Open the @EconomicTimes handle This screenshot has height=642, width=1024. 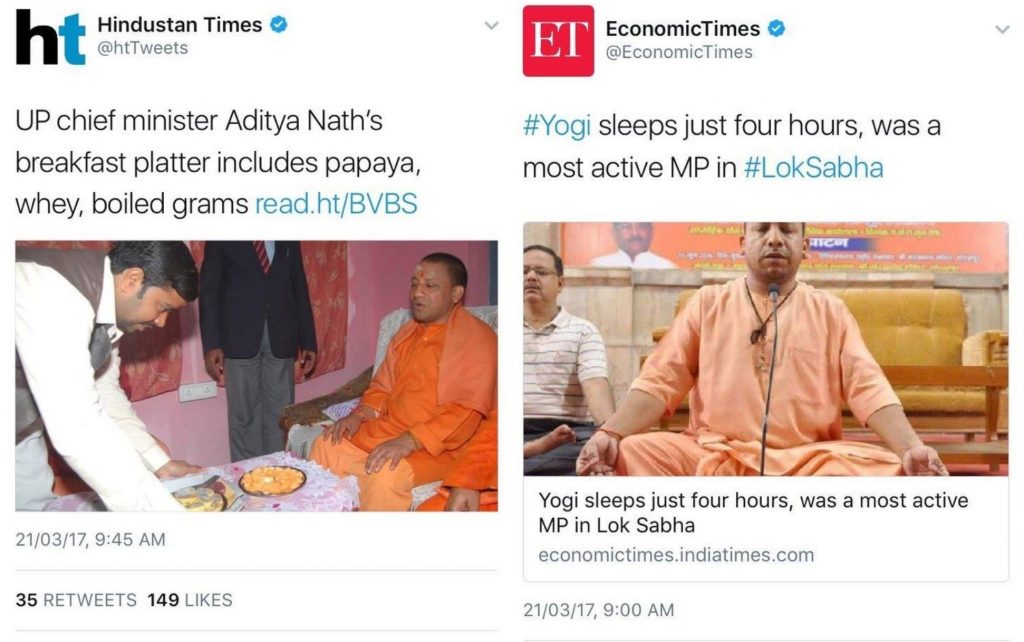pyautogui.click(x=679, y=52)
